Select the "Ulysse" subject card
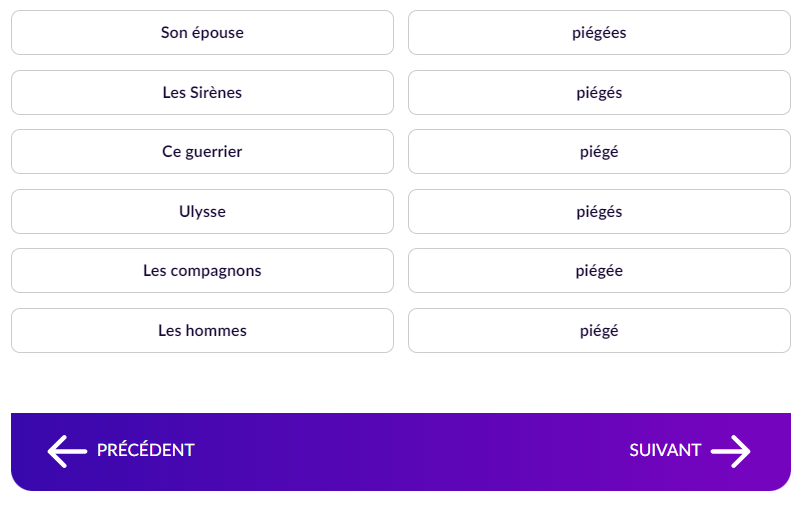 point(202,212)
